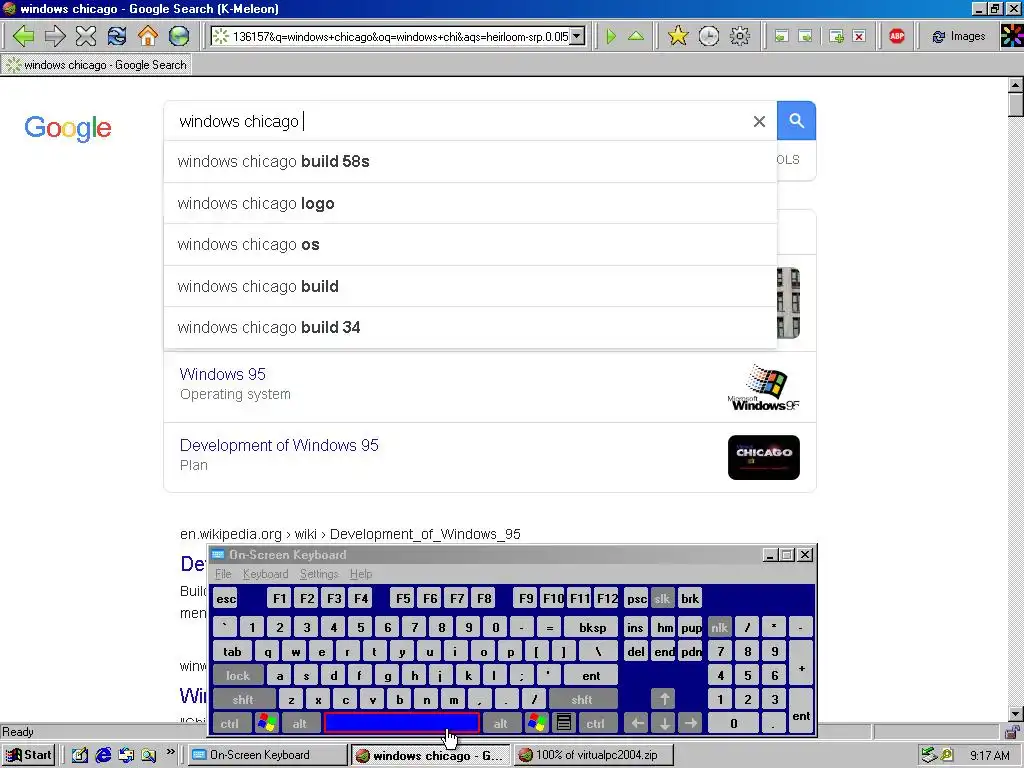Image resolution: width=1024 pixels, height=768 pixels.
Task: Click the Google logo
Action: coord(68,128)
